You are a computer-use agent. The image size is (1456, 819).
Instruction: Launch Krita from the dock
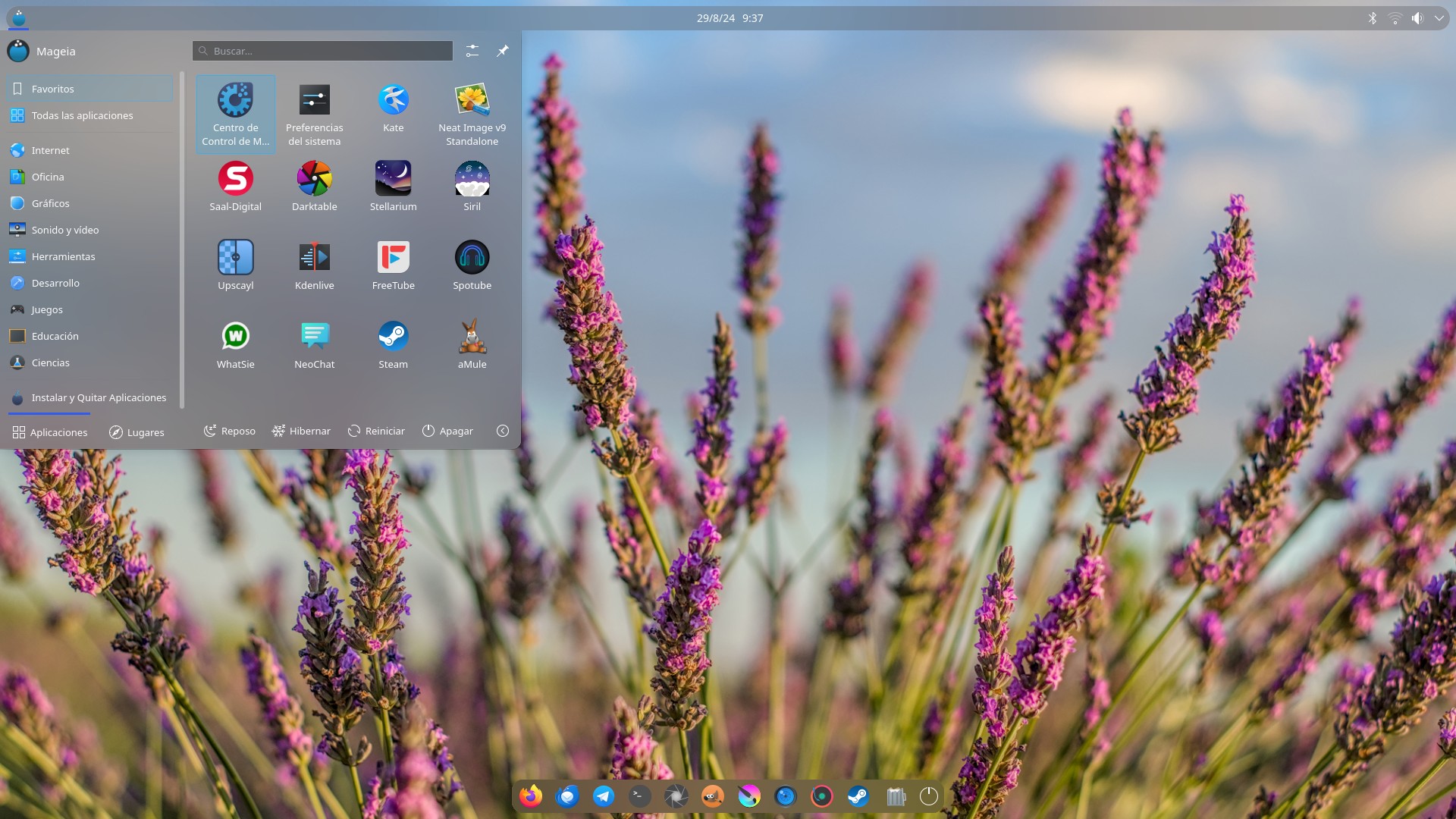(749, 796)
